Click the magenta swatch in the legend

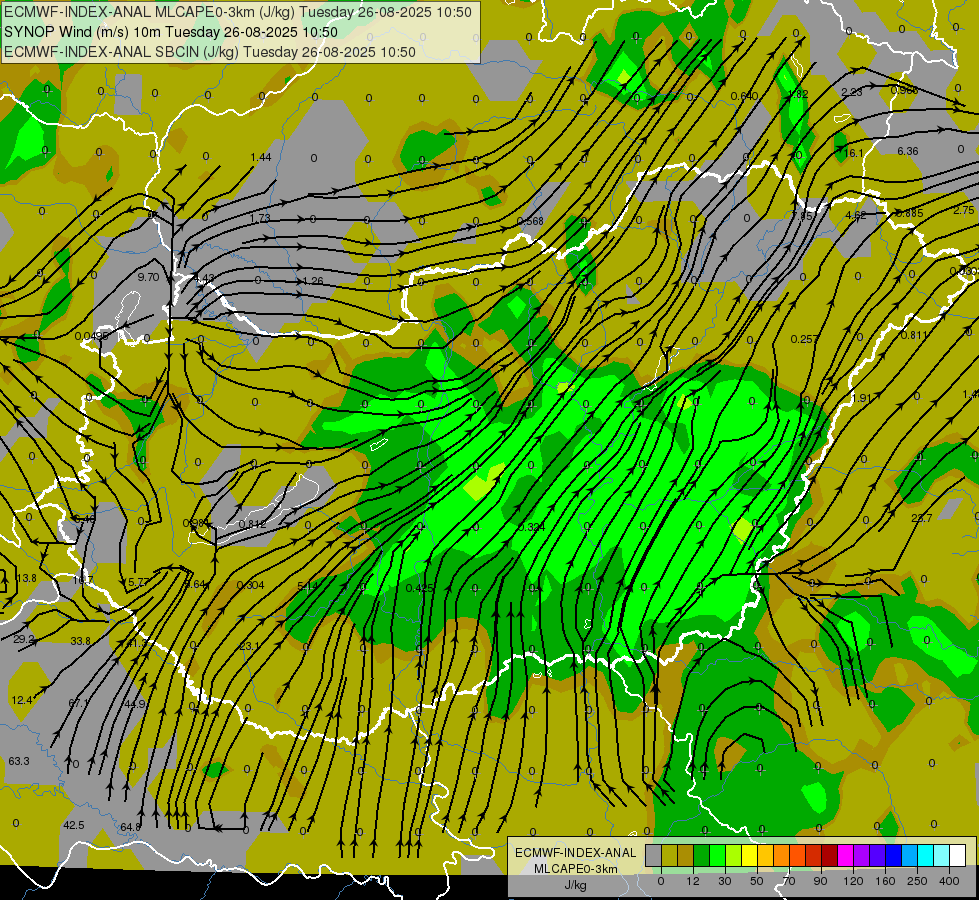(x=845, y=855)
